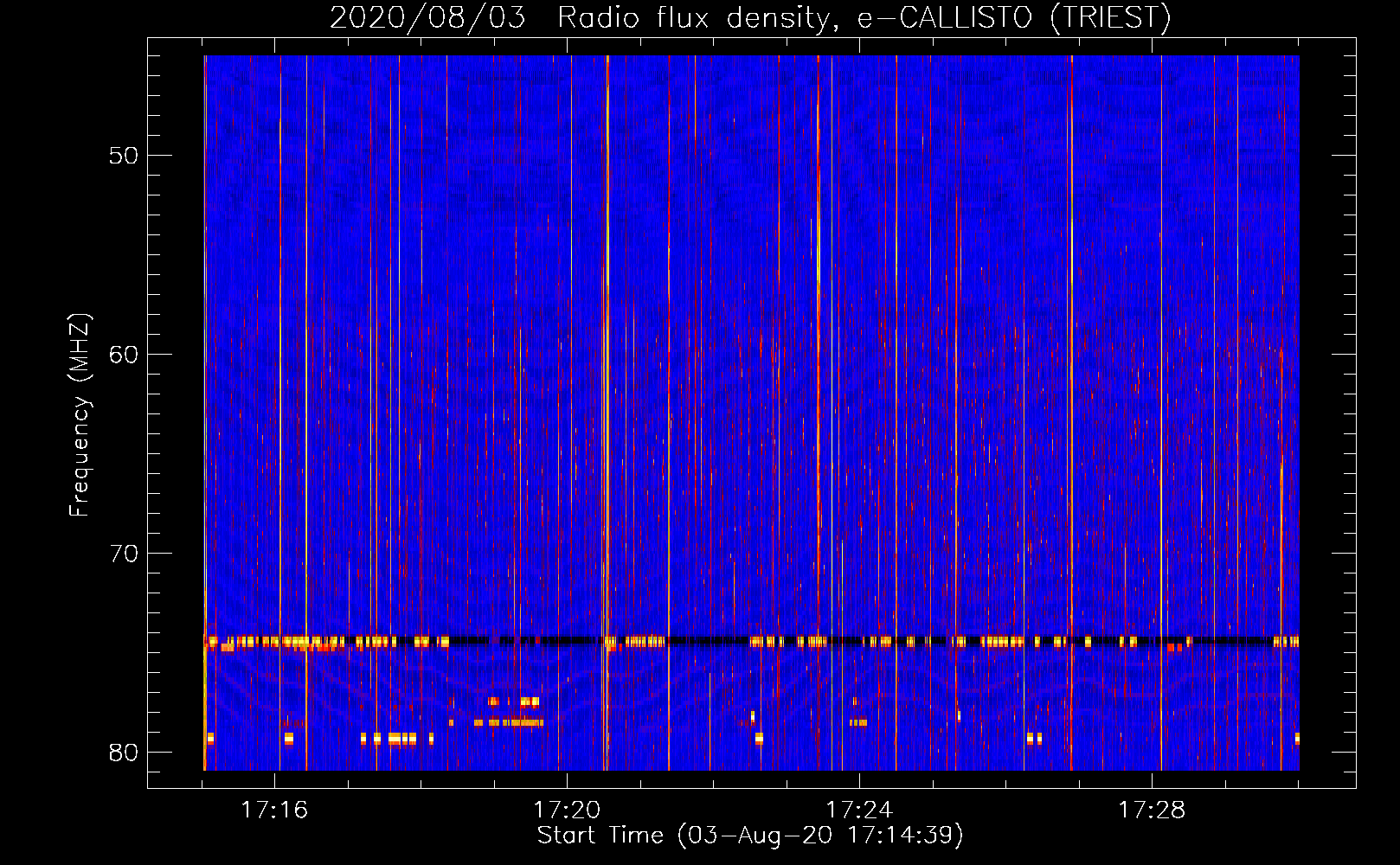Click the 17:24 time tick label
Viewport: 1400px width, 865px height.
pos(859,810)
